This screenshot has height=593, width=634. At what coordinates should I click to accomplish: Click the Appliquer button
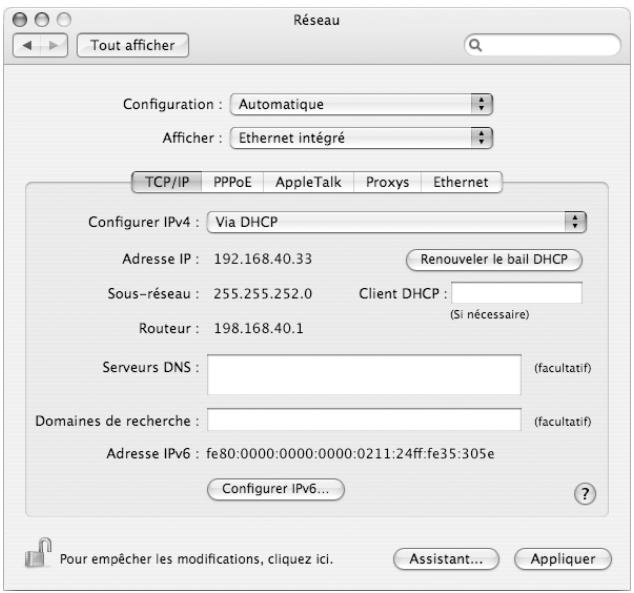click(x=563, y=559)
